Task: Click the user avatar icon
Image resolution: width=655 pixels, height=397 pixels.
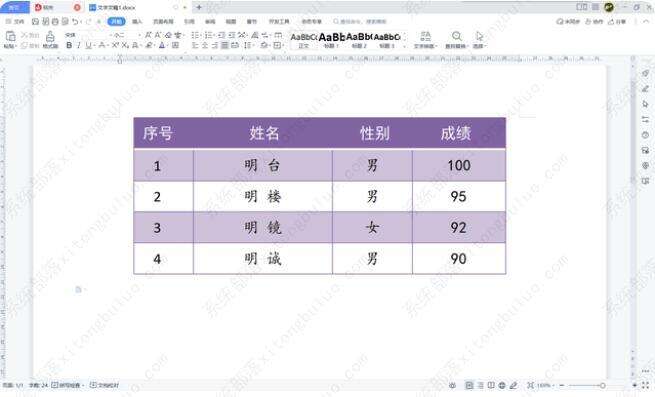Action: coord(609,7)
